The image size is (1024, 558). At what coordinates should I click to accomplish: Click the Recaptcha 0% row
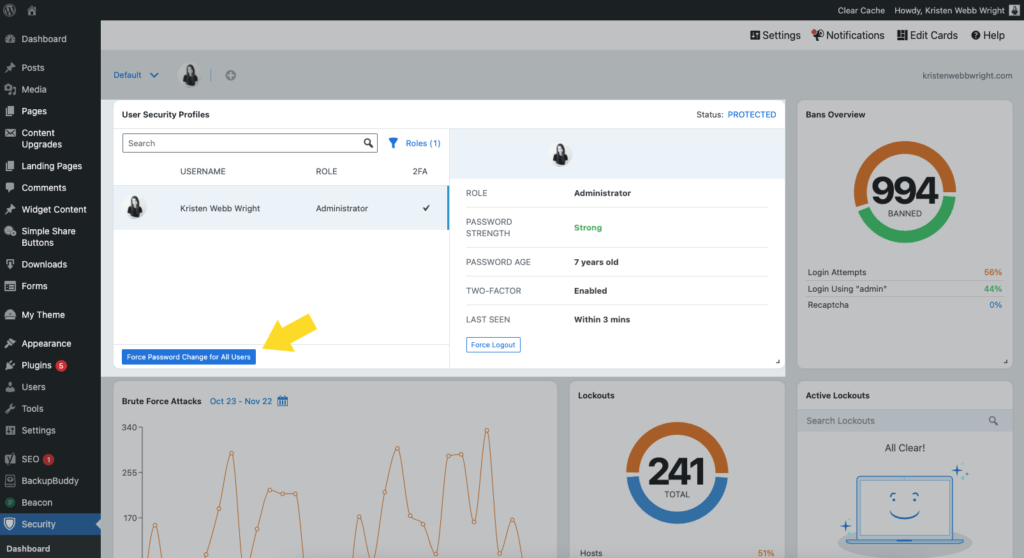click(904, 304)
